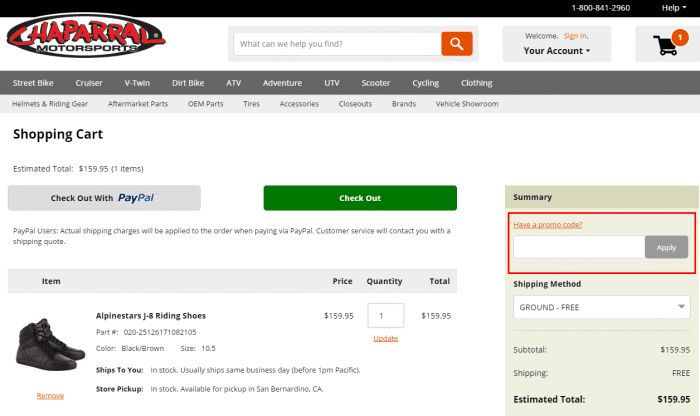Remove the riding shoes from cart
The image size is (700, 416).
pos(50,395)
